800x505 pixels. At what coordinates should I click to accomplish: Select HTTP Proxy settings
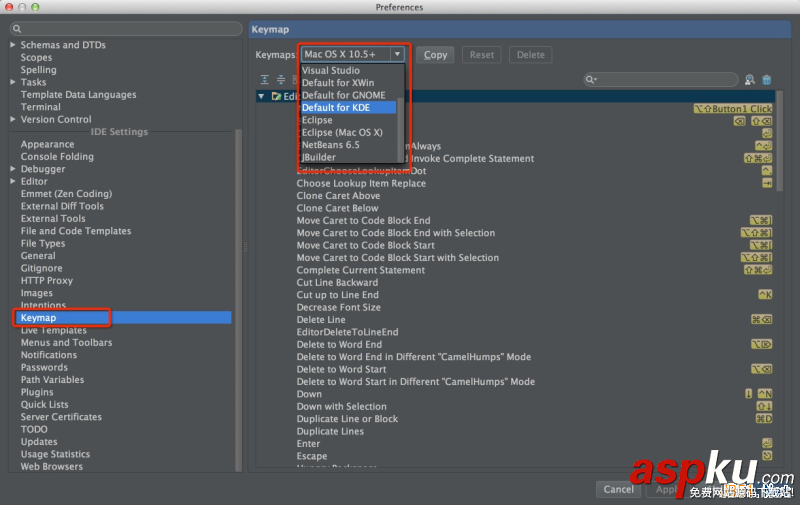pyautogui.click(x=47, y=281)
